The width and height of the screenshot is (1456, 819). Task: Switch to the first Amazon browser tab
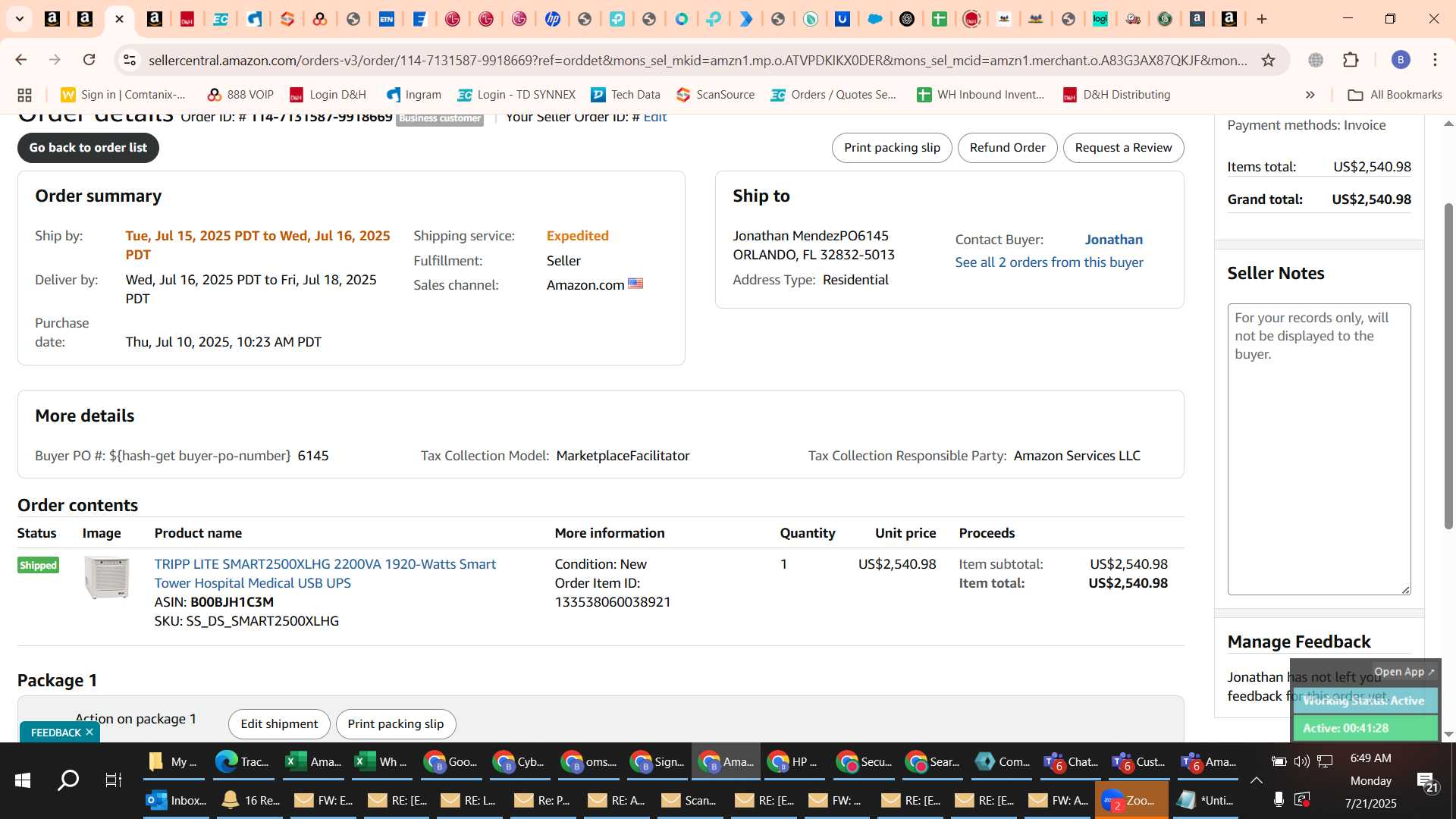[x=52, y=19]
